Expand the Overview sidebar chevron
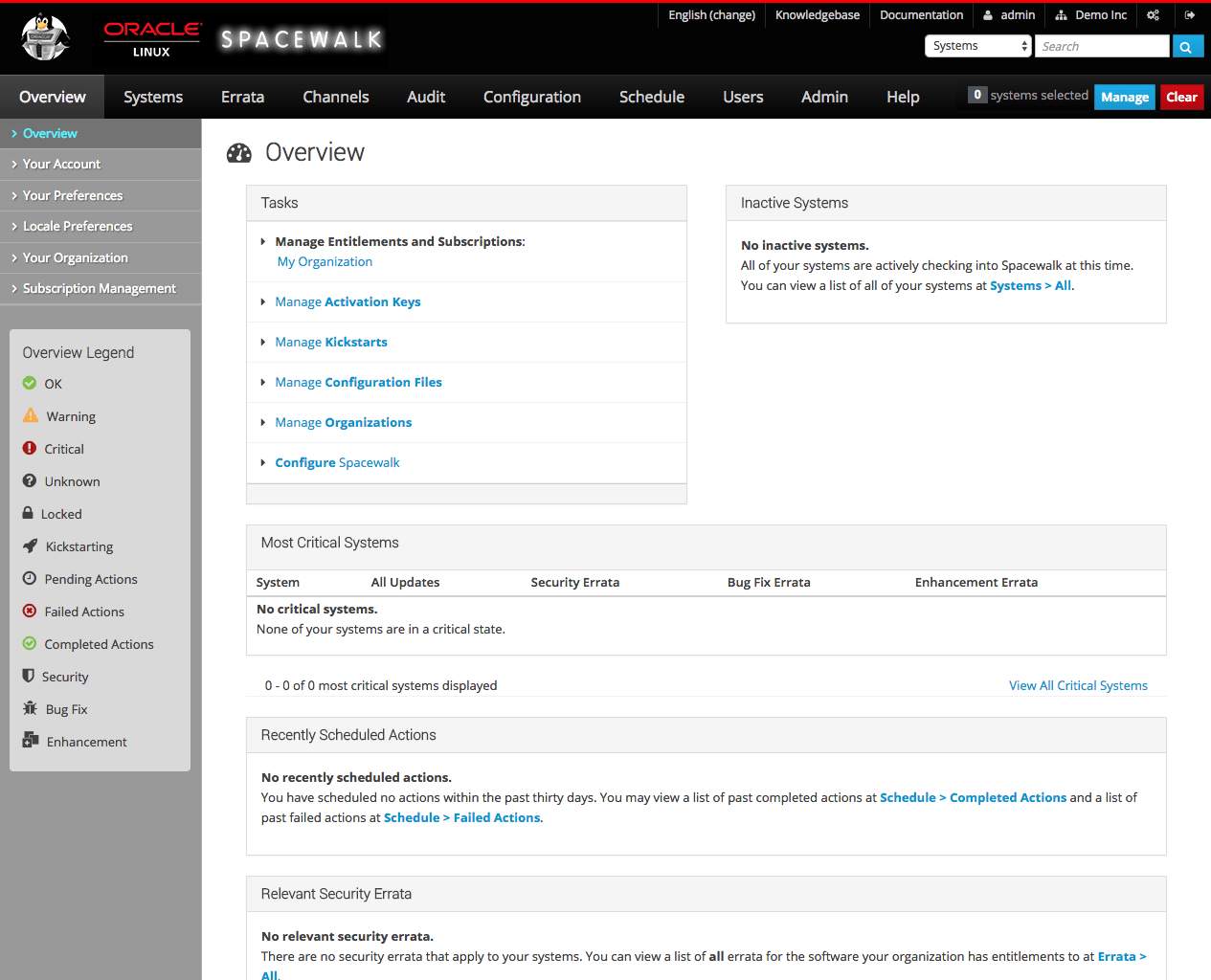1211x980 pixels. 14,134
